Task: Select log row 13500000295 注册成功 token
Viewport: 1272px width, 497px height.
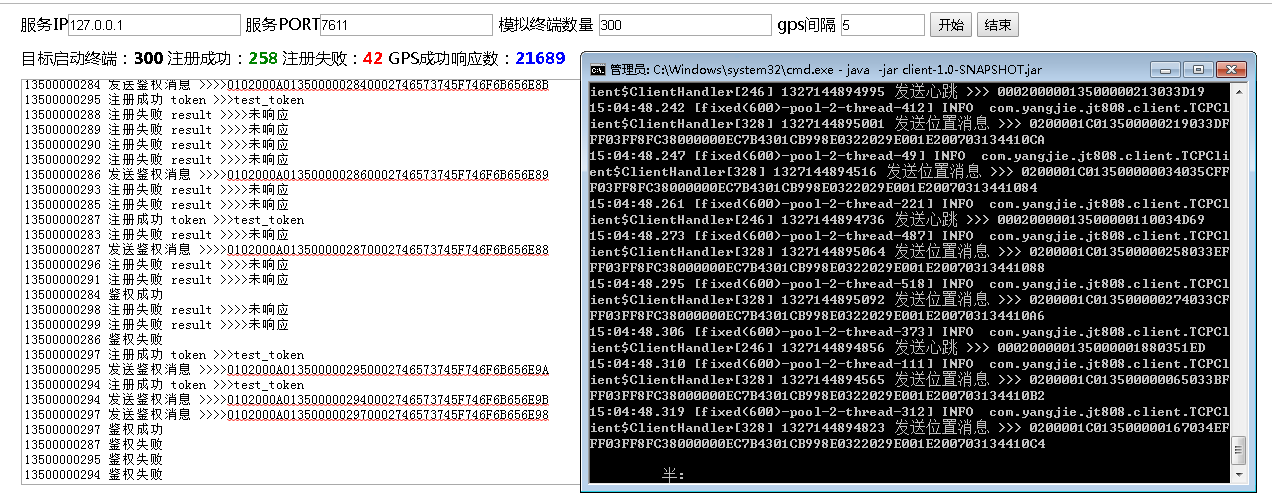Action: [164, 100]
